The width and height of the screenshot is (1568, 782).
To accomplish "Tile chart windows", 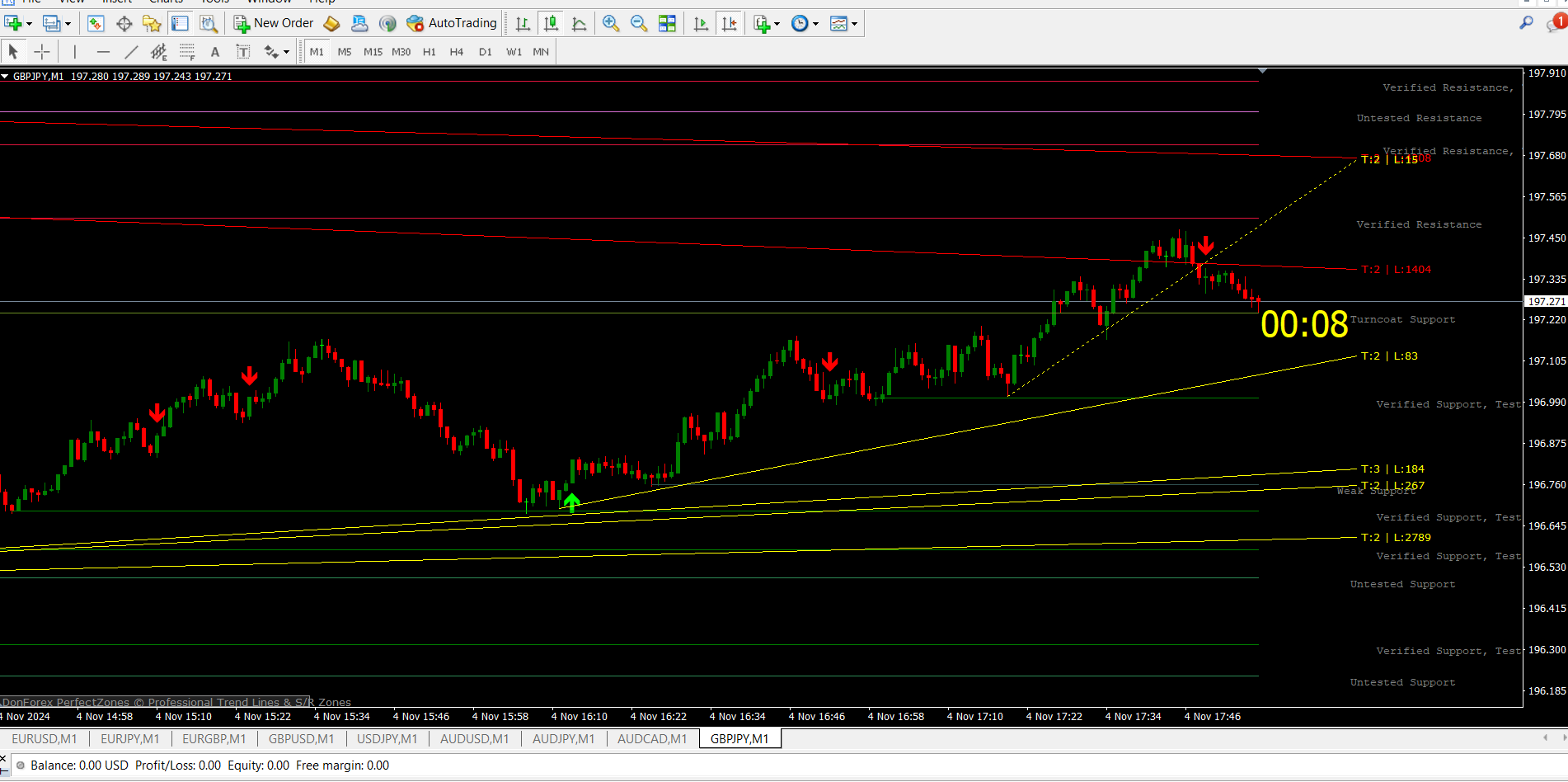I will (667, 23).
